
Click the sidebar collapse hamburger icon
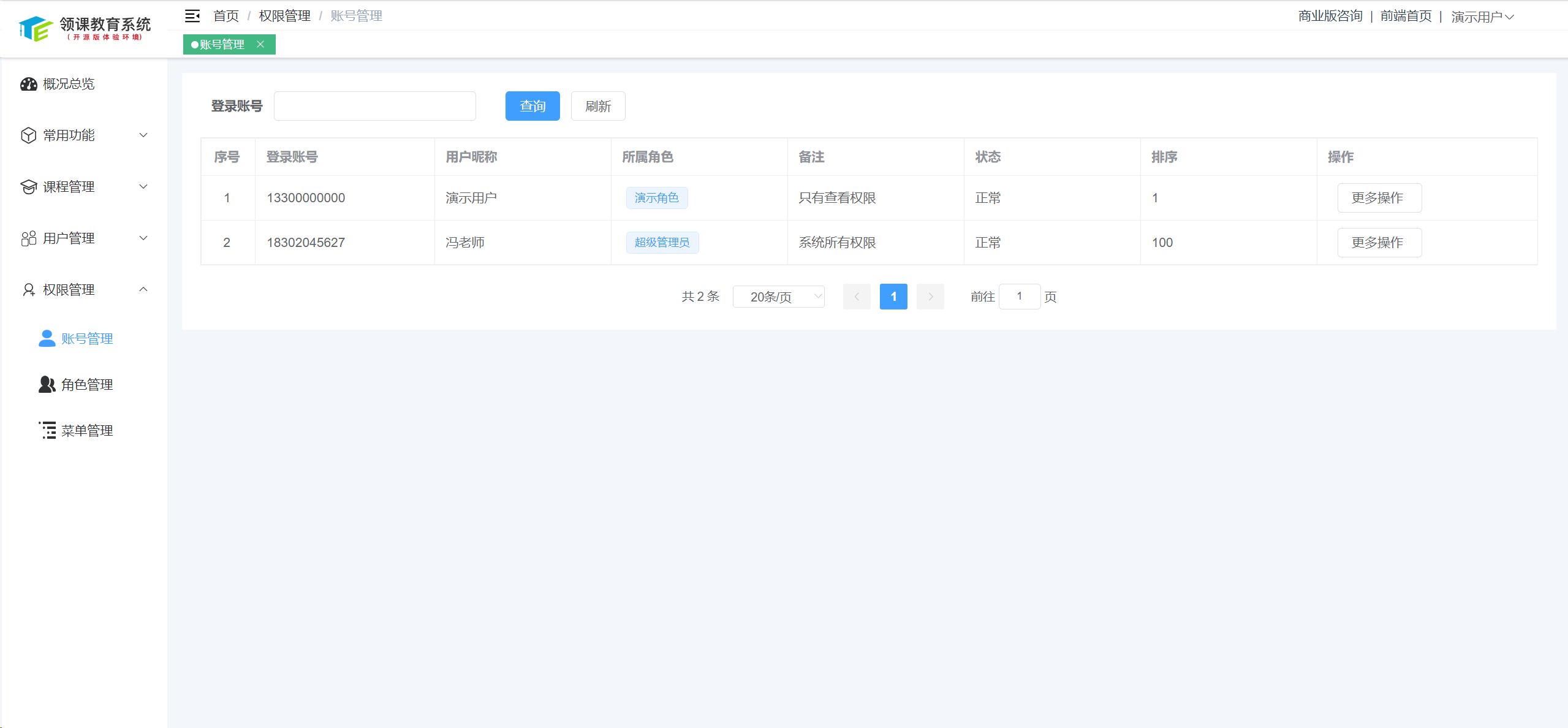click(192, 16)
